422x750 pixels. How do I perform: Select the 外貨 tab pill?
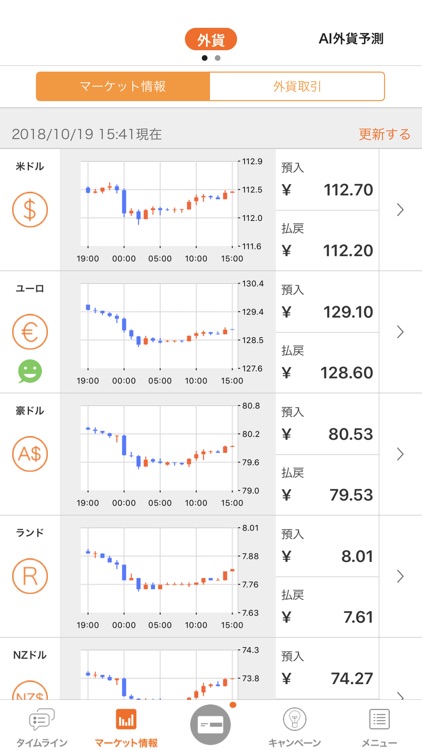[x=211, y=40]
